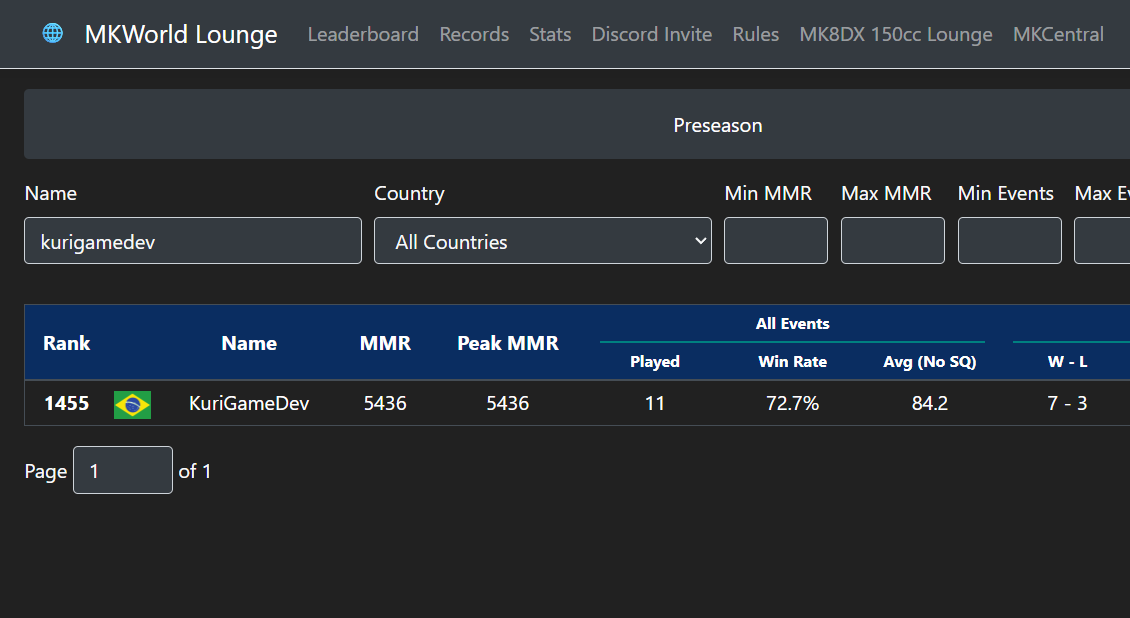
Task: Sort by the Name column header
Action: 249,343
